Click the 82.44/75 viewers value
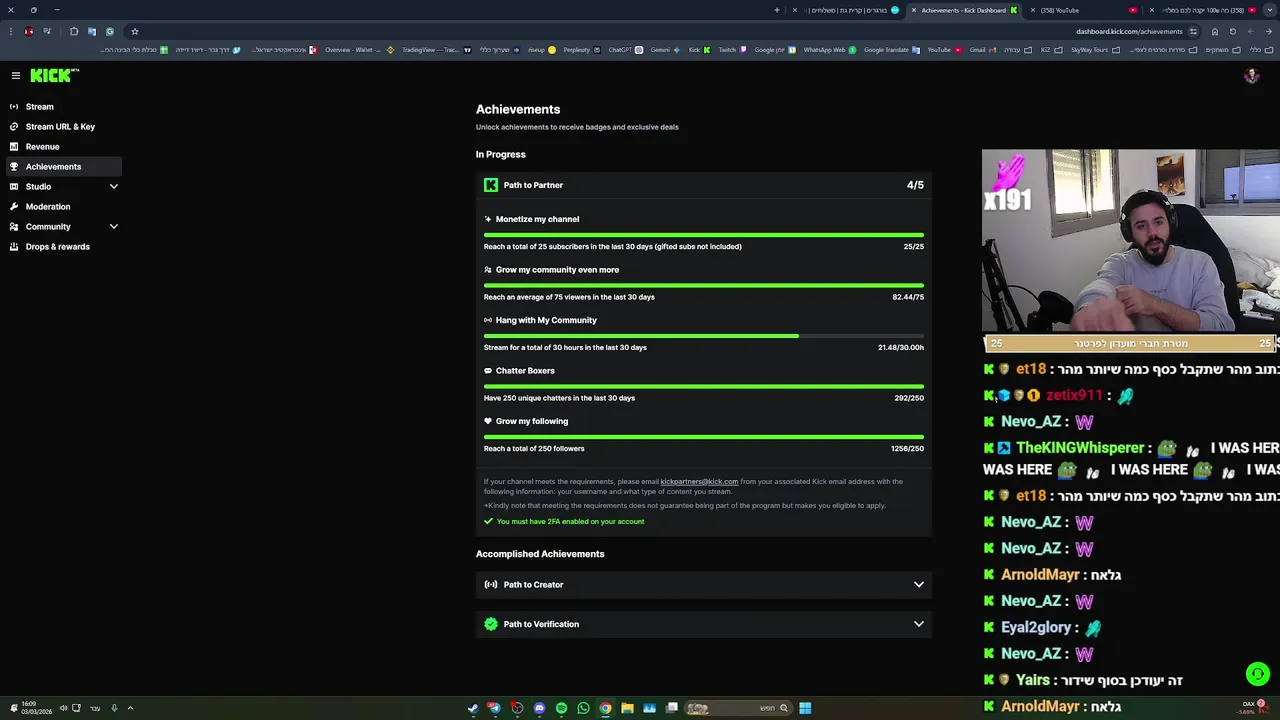 pyautogui.click(x=908, y=297)
